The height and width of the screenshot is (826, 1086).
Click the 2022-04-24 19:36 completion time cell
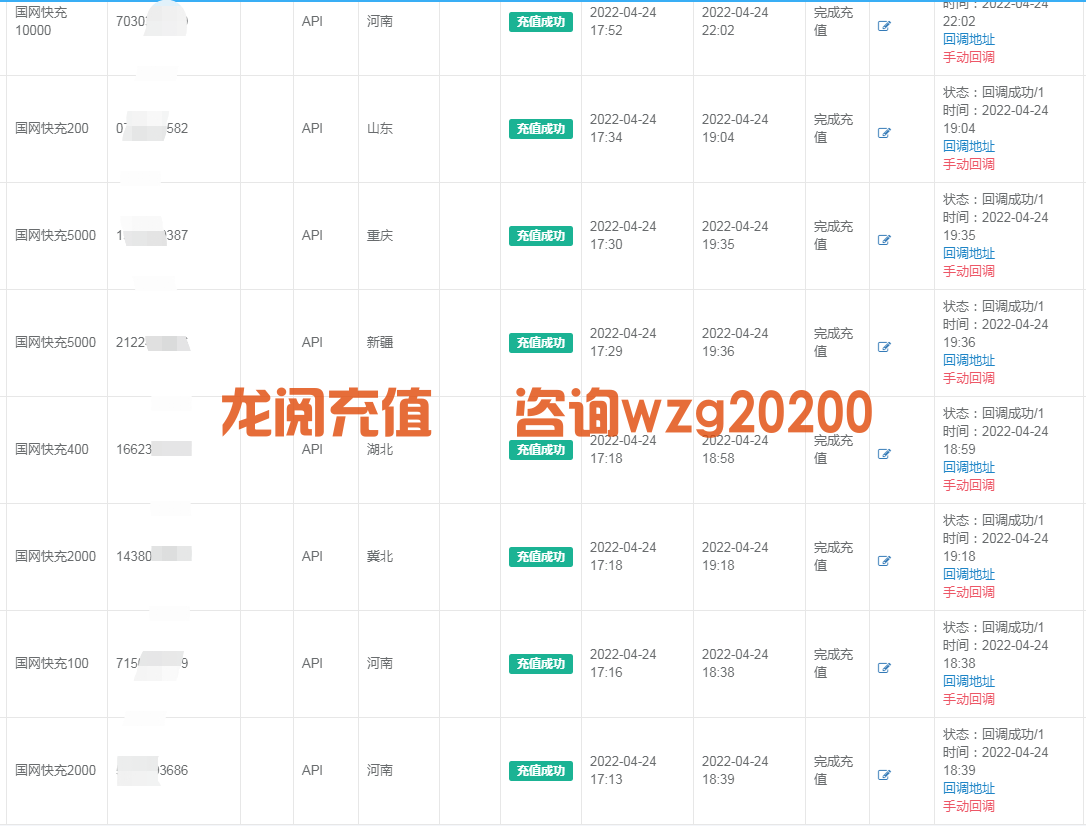point(735,342)
